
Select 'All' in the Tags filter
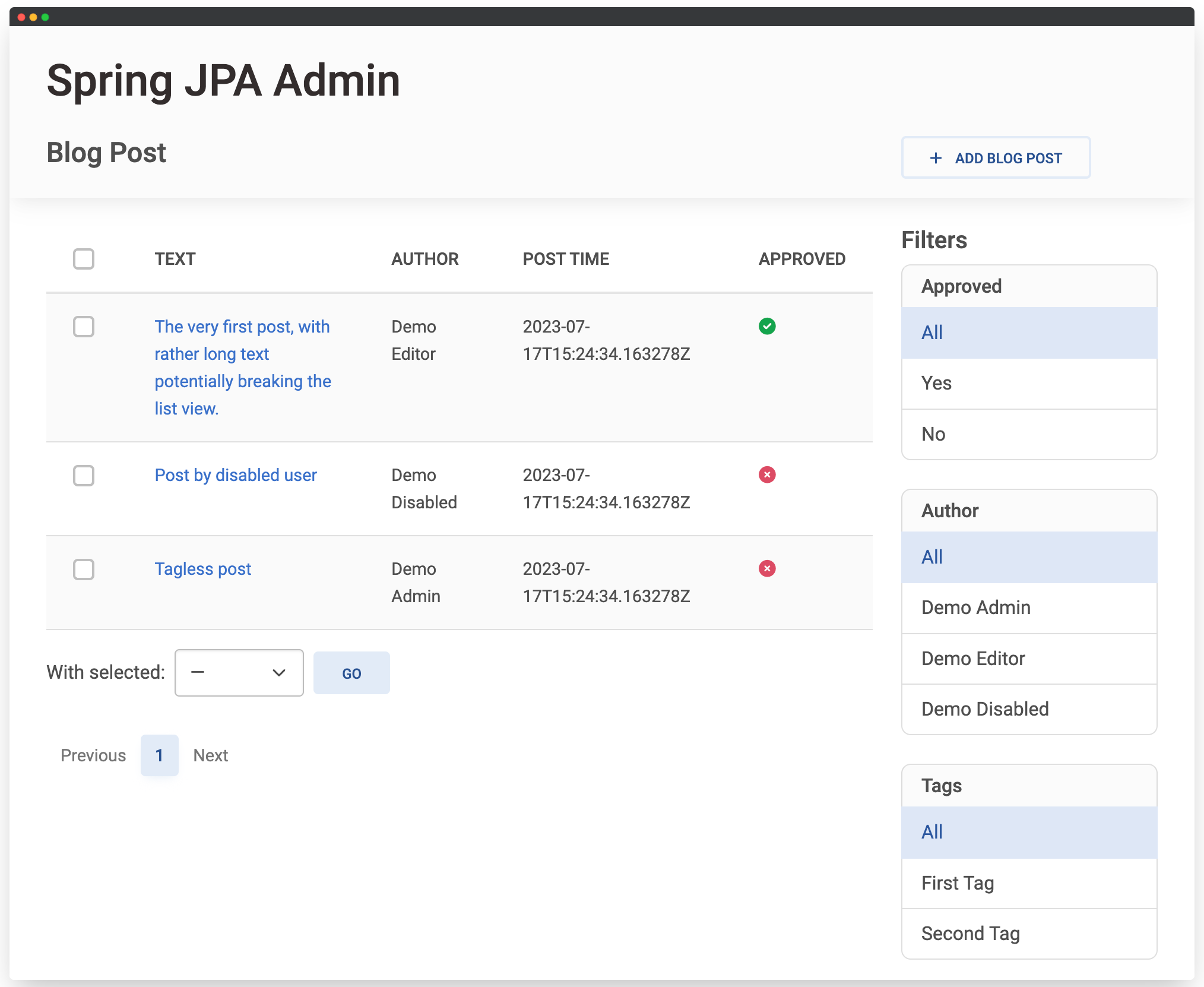click(x=1029, y=832)
